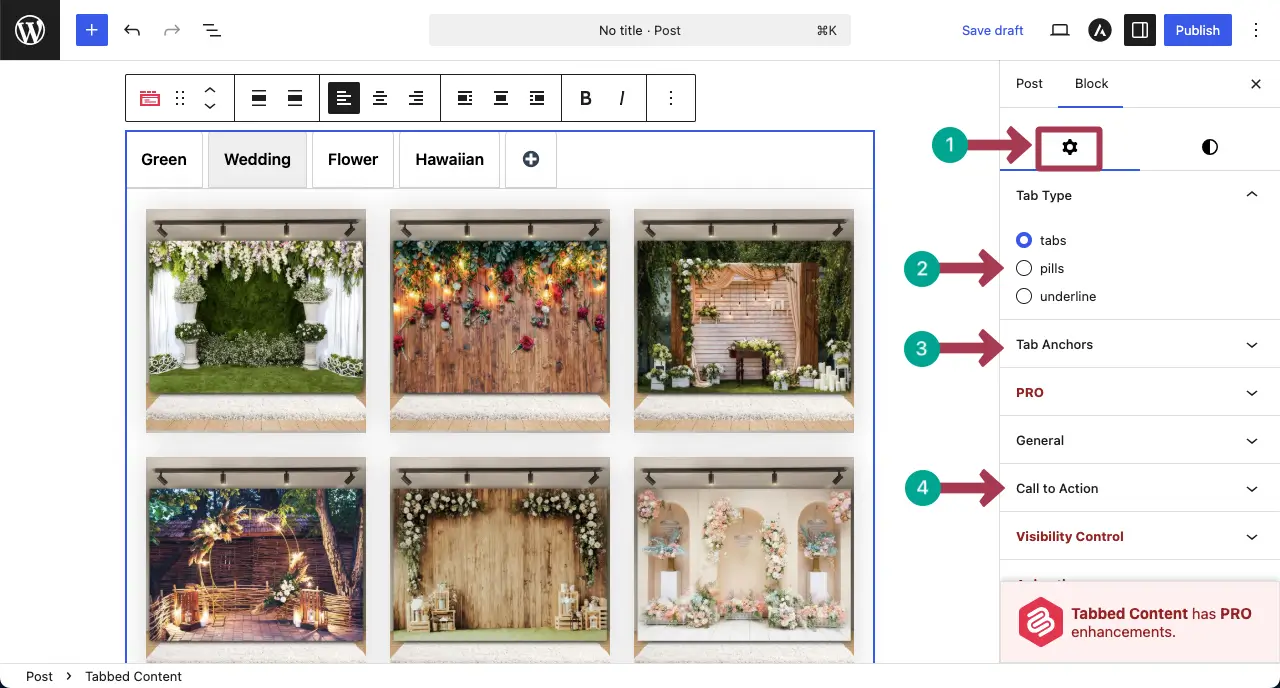Toggle Bold formatting in block toolbar

click(585, 98)
